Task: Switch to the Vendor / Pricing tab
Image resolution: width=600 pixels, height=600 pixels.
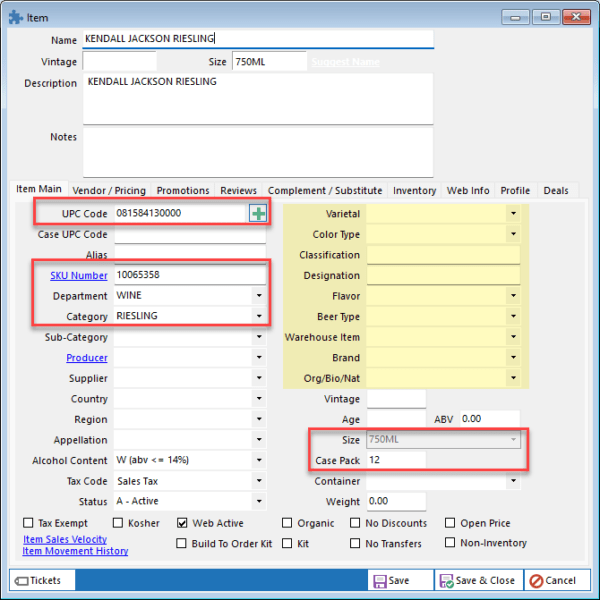Action: 109,190
